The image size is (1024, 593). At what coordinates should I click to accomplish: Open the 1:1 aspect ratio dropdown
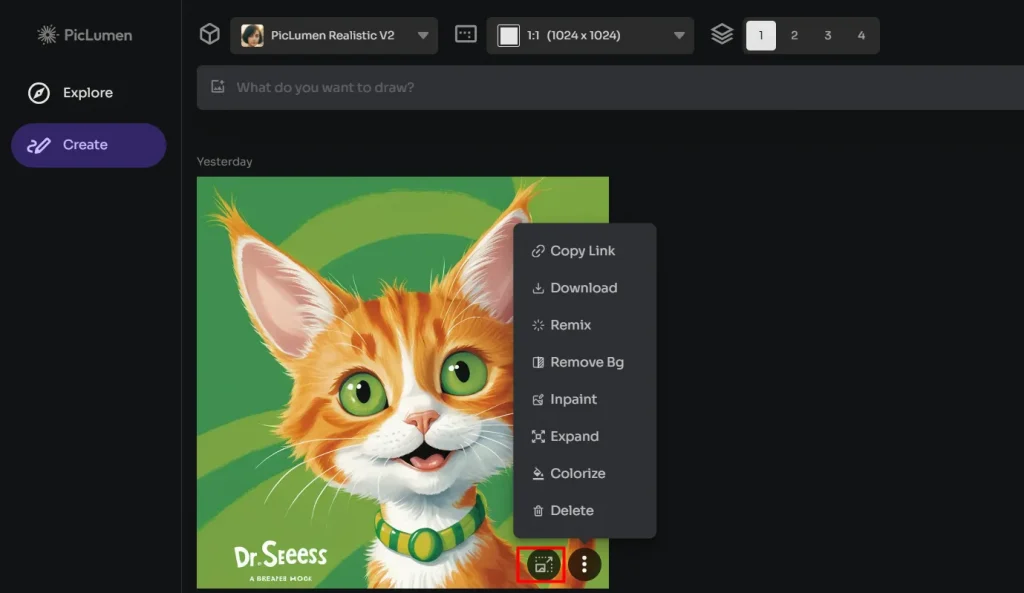(x=590, y=34)
